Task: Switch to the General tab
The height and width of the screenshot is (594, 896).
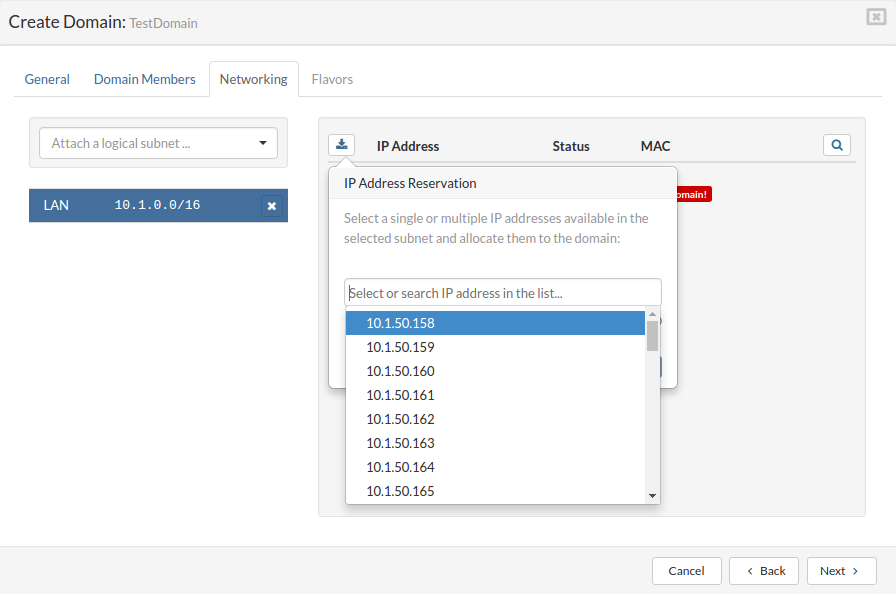Action: [x=47, y=79]
